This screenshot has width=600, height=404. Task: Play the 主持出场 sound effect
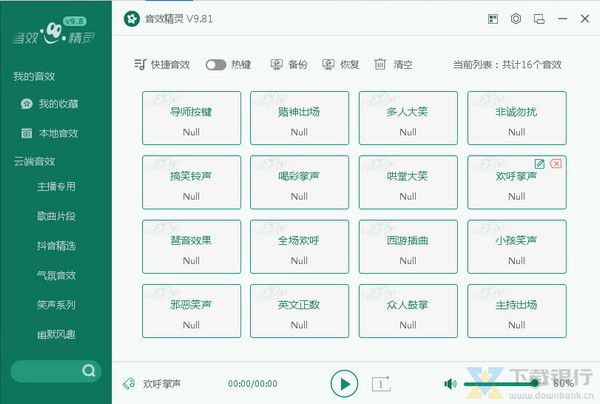(x=517, y=311)
